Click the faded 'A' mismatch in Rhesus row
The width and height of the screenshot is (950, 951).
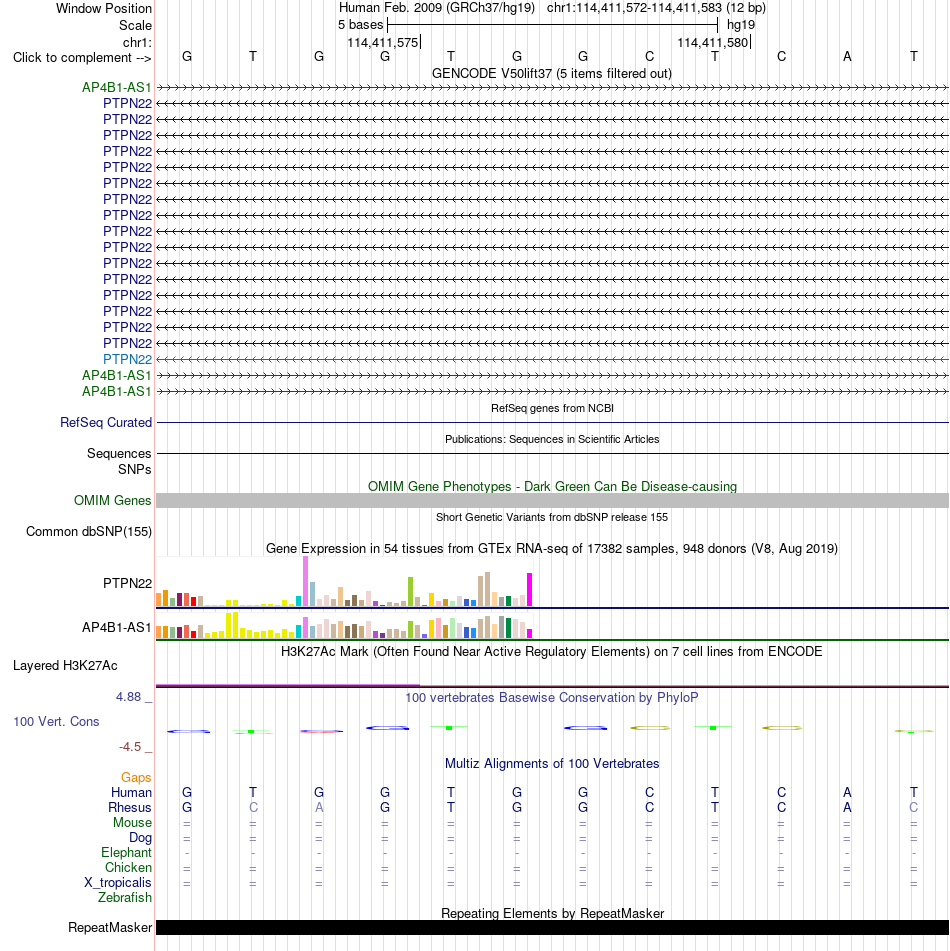coord(319,808)
